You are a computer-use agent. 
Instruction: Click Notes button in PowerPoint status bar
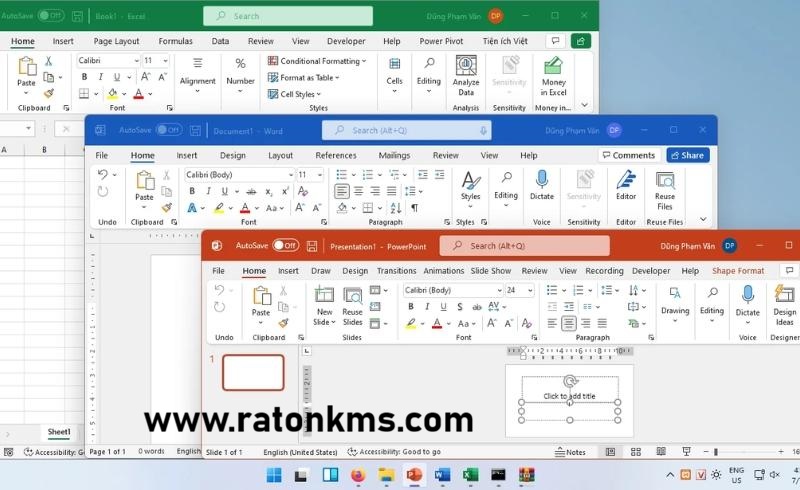(570, 452)
